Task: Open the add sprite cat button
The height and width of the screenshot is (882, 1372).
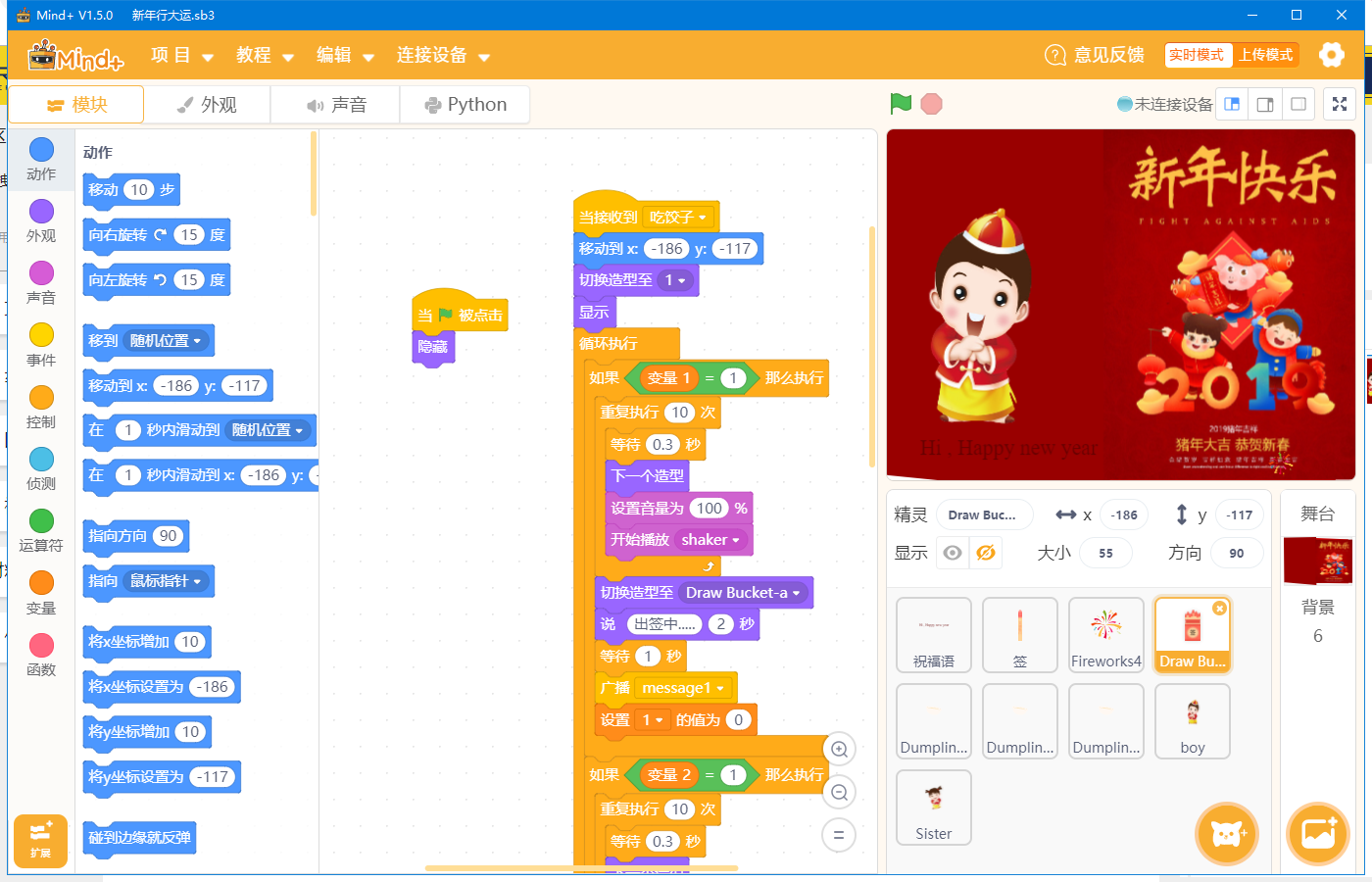Action: coord(1227,834)
